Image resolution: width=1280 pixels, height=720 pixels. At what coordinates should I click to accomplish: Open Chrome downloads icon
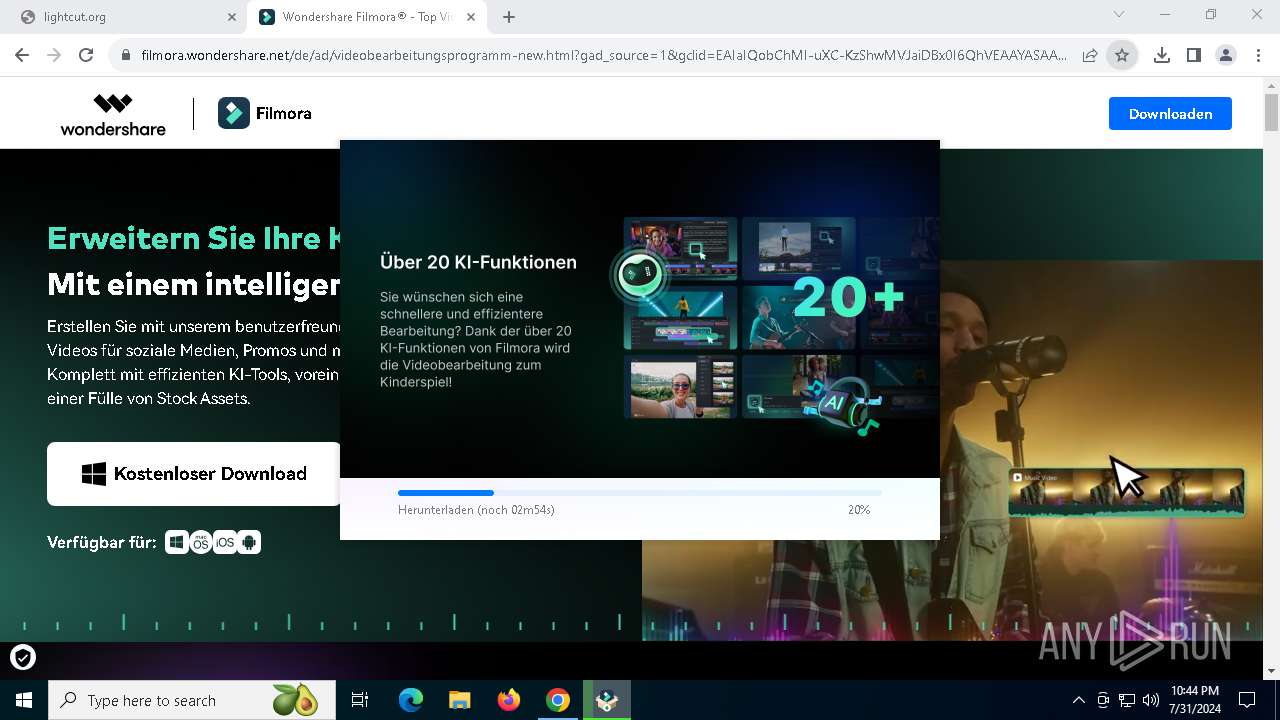(x=1162, y=56)
